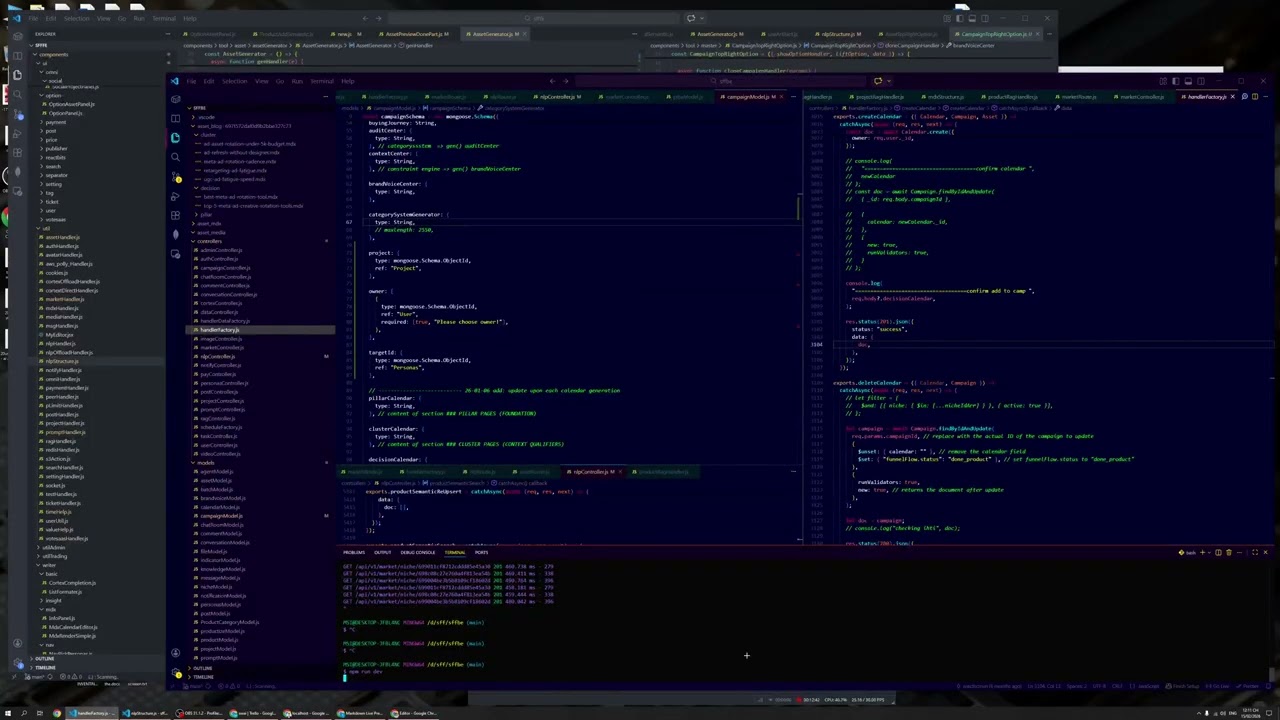
Task: Switch to the PROBLEMS panel tab
Action: click(x=354, y=552)
